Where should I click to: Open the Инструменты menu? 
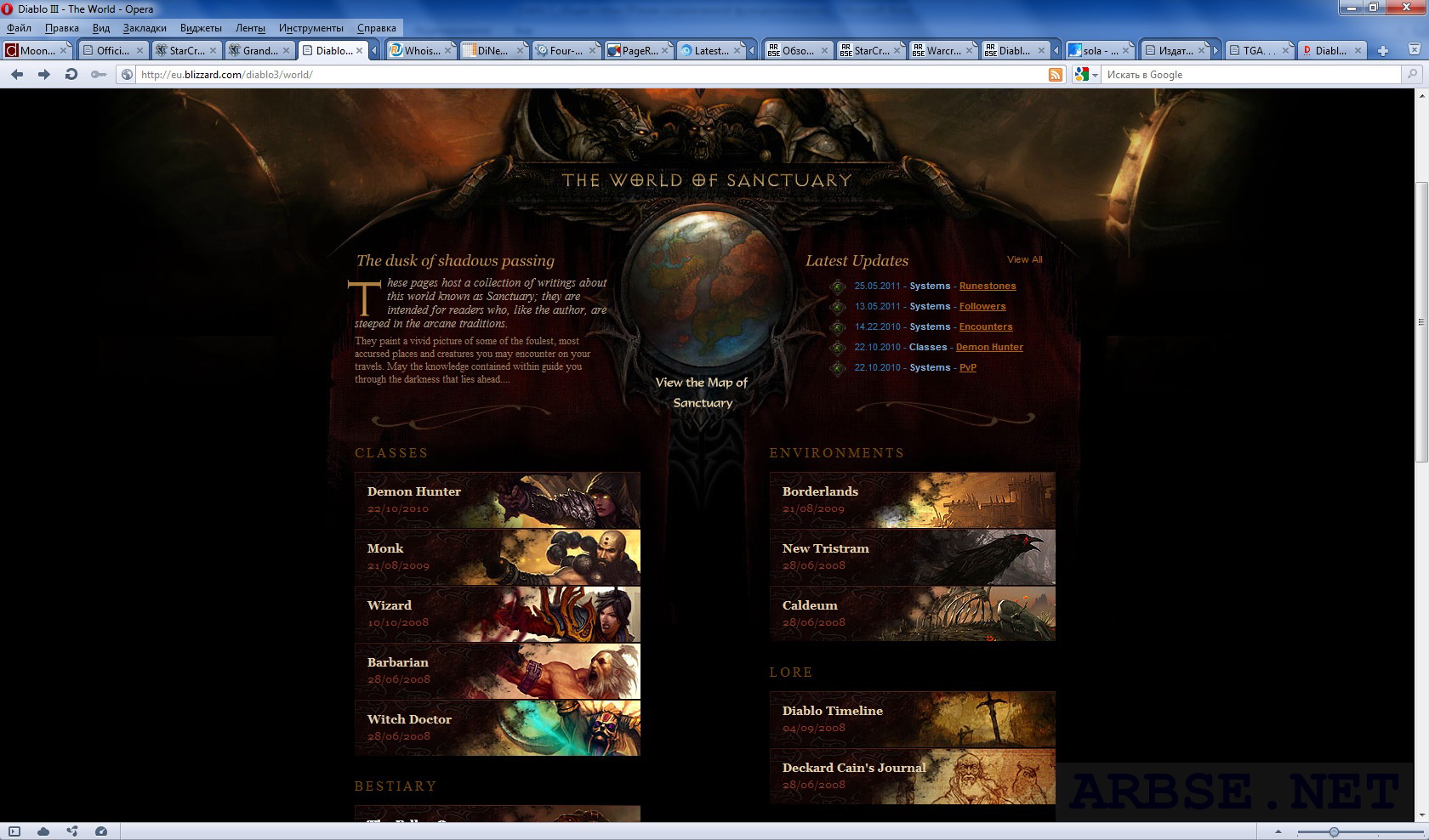[311, 28]
